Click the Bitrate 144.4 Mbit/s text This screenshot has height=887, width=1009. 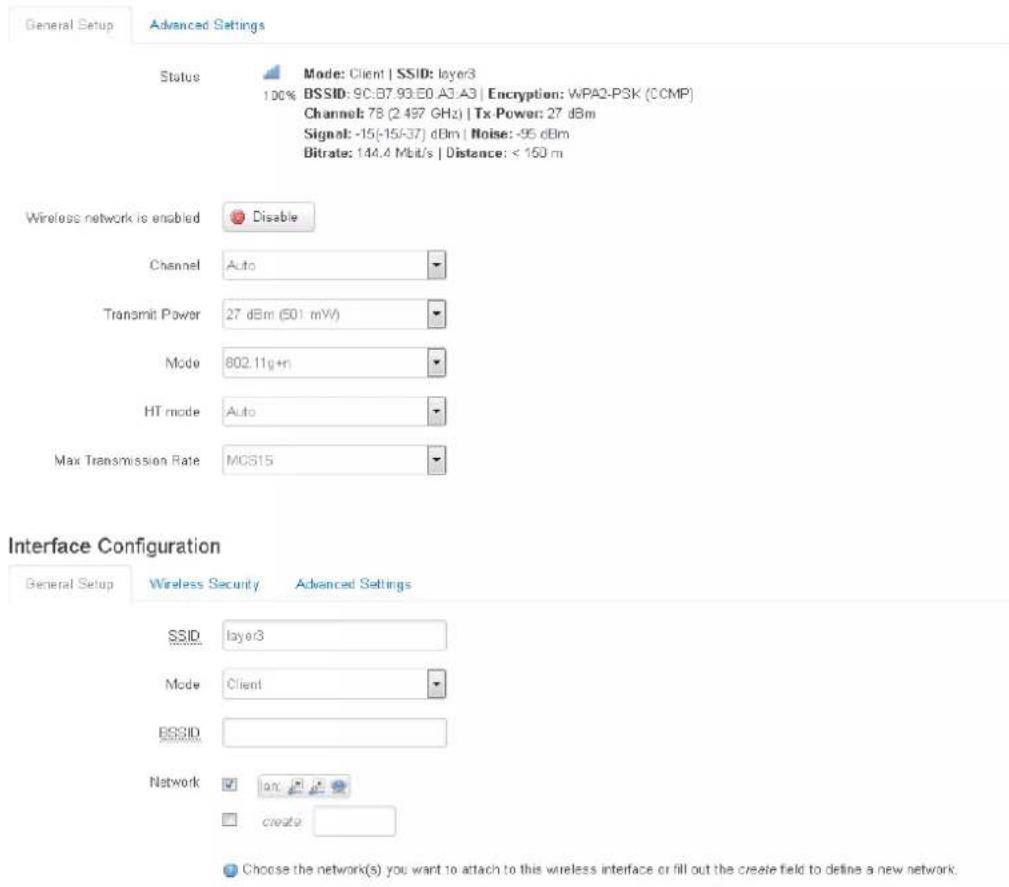click(368, 153)
